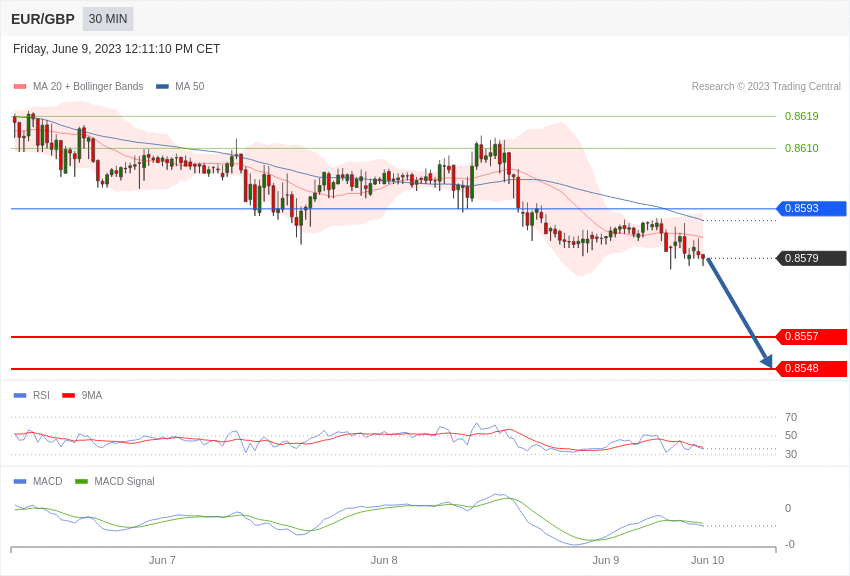This screenshot has height=576, width=850.
Task: Click the RSI legend label
Action: 41,395
